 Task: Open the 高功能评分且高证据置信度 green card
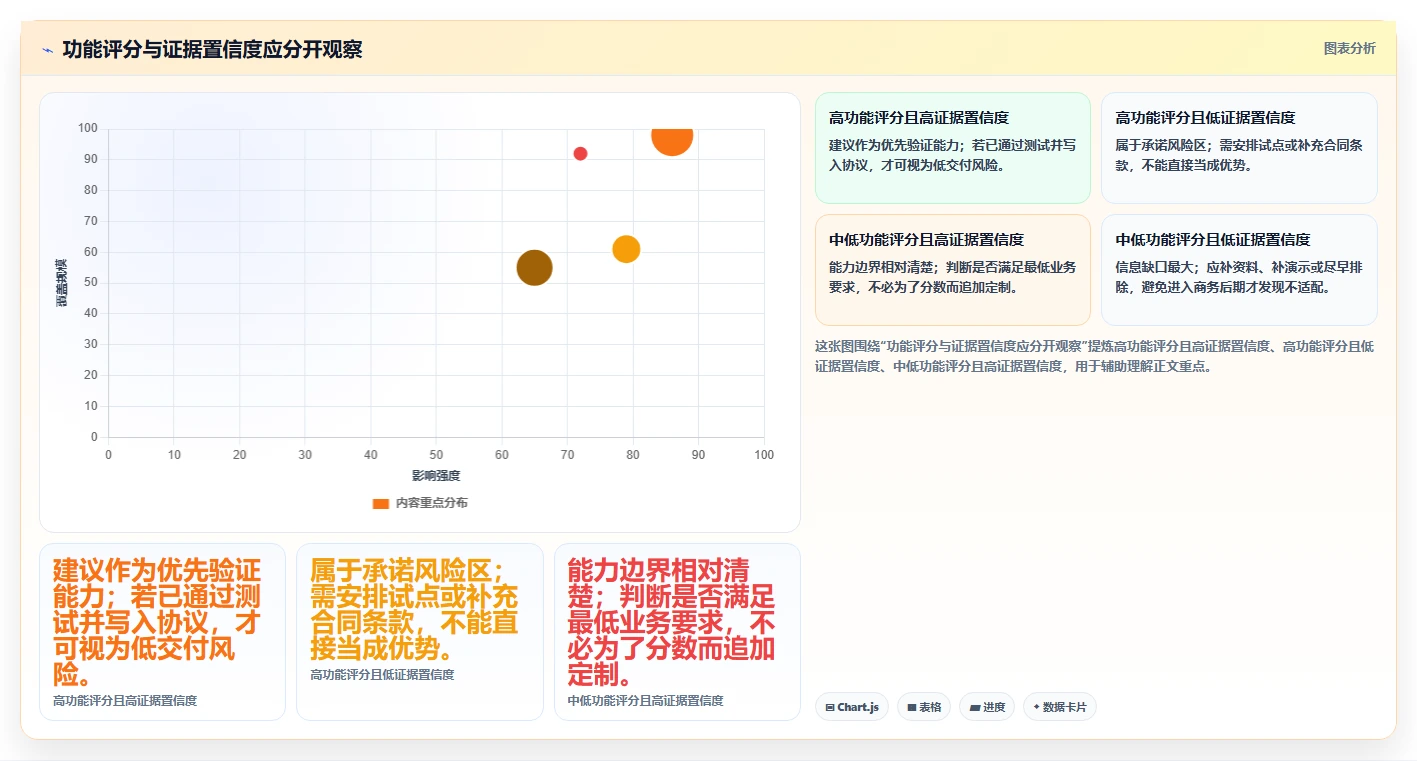click(953, 148)
